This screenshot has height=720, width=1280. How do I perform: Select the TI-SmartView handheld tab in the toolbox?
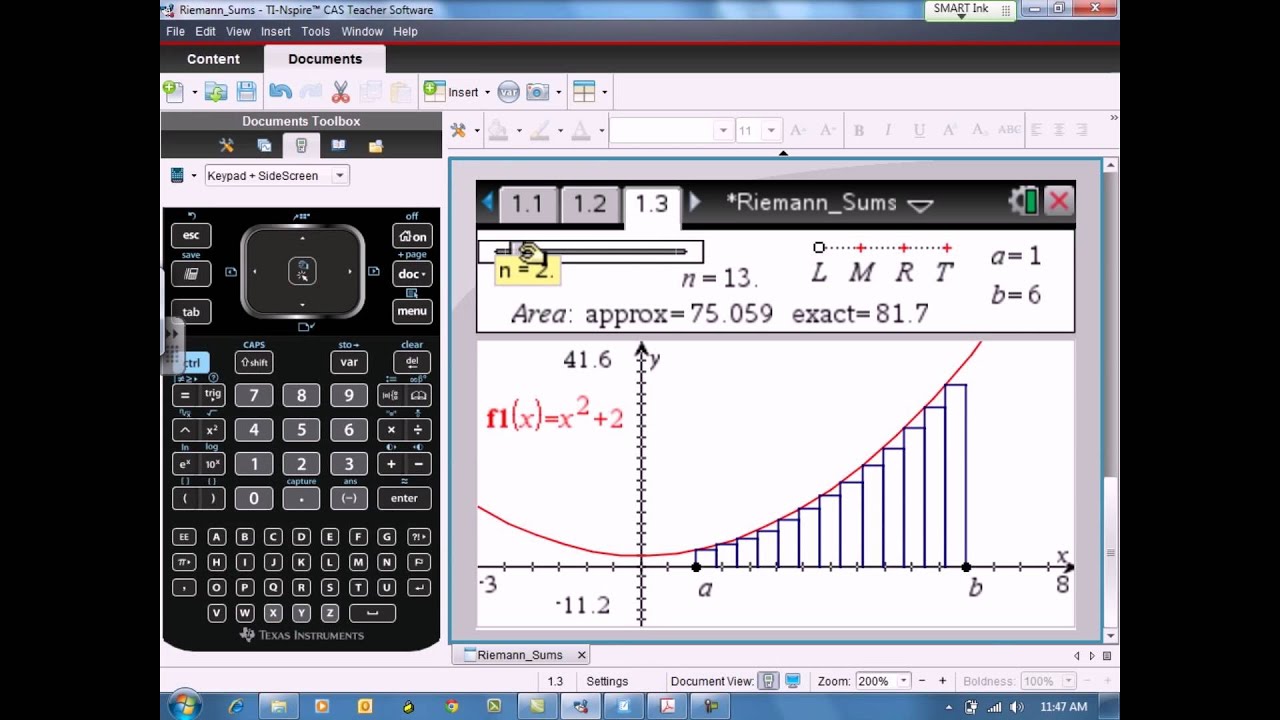301,146
